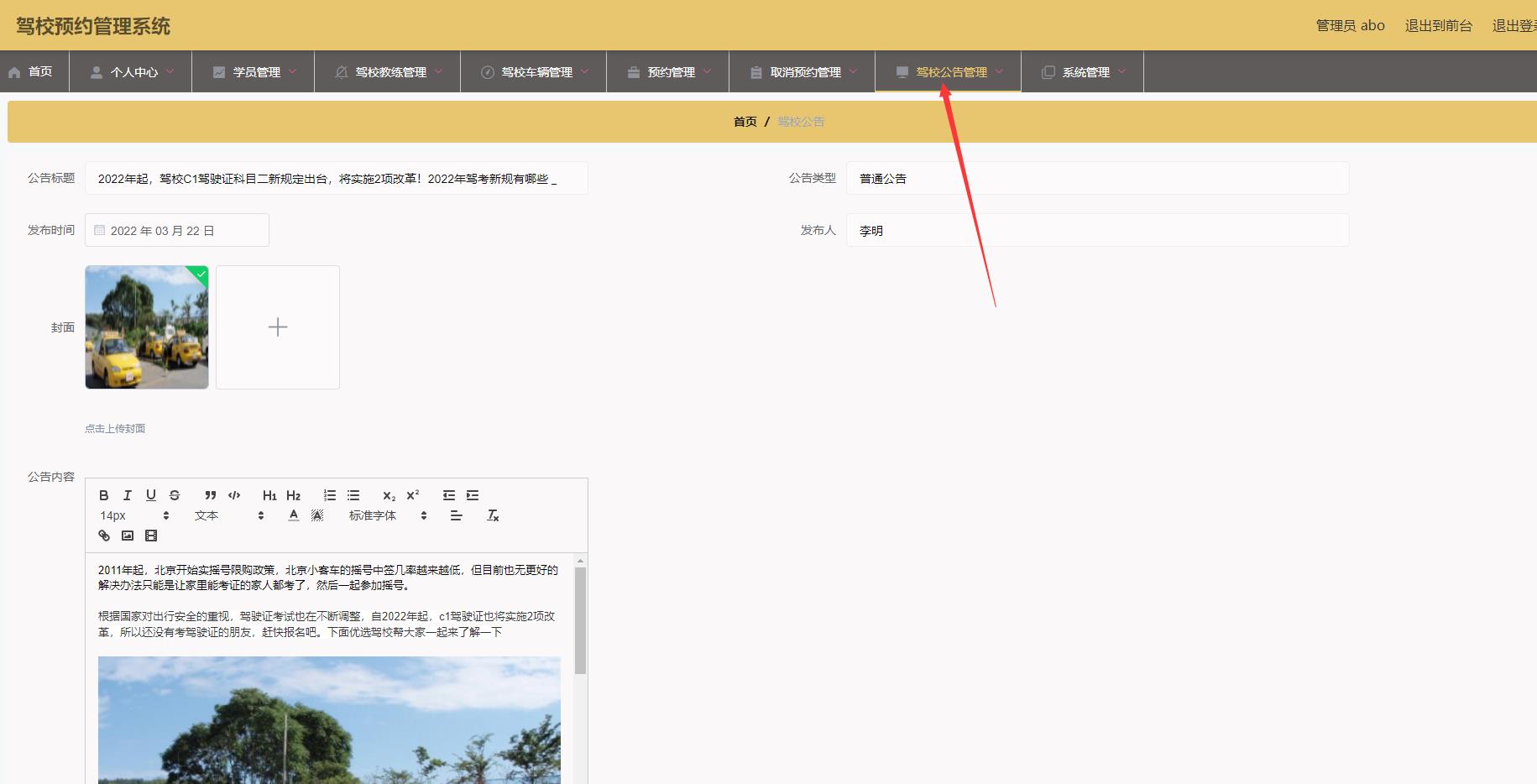The image size is (1537, 784).
Task: Decrease the text indent
Action: (449, 495)
